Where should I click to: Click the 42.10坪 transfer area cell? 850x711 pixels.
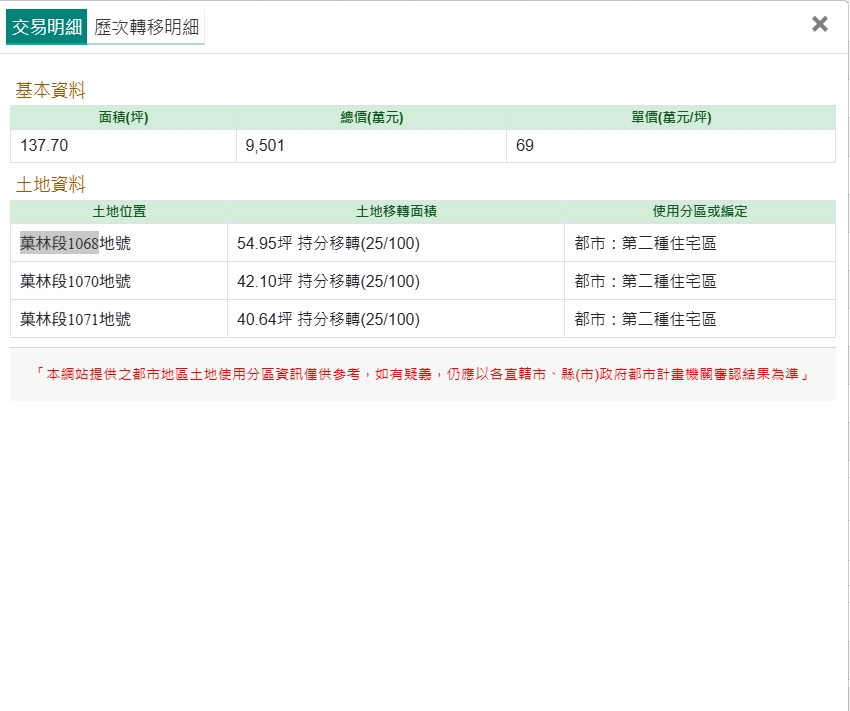tap(328, 282)
